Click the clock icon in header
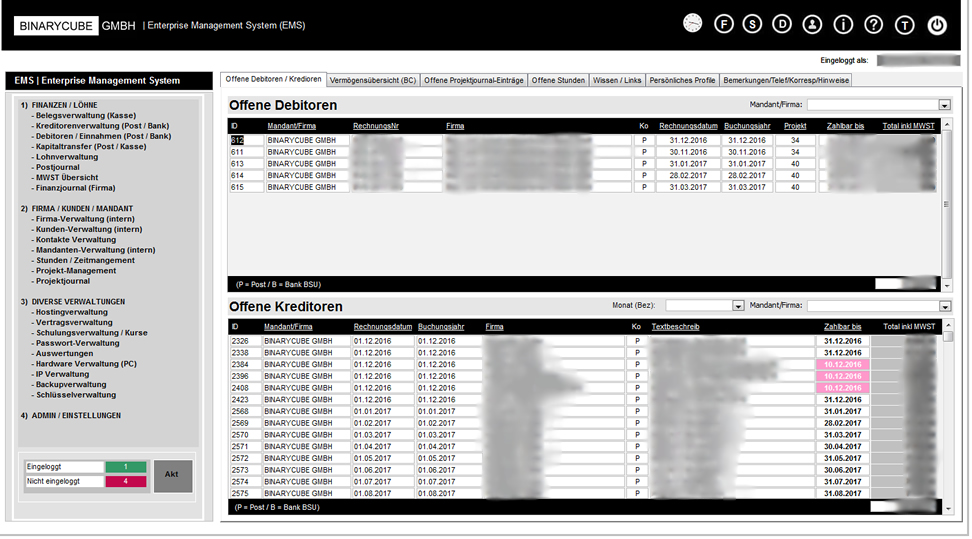 [x=692, y=24]
